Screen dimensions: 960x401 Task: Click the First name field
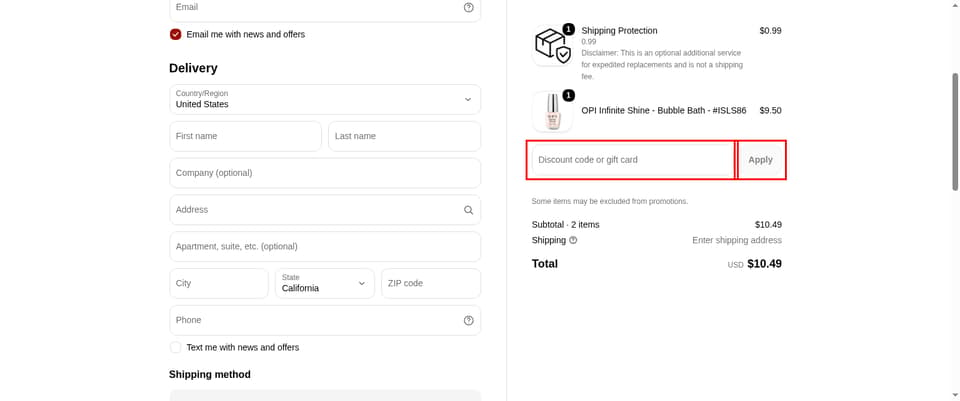click(x=246, y=136)
